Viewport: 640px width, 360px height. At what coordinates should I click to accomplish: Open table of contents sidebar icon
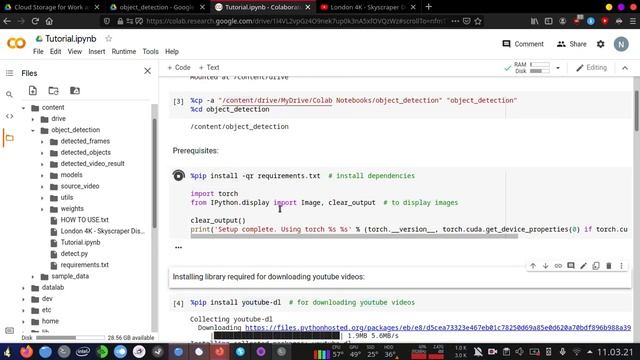point(9,73)
